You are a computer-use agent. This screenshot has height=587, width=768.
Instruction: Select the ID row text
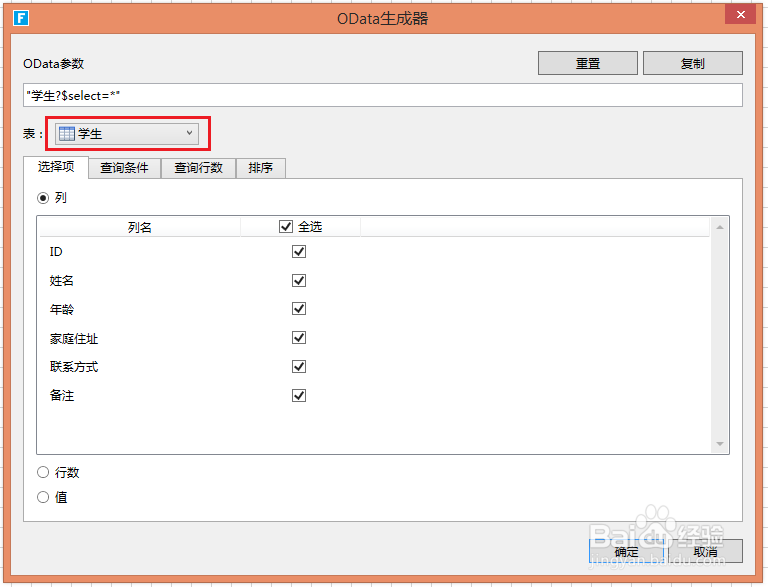point(56,252)
